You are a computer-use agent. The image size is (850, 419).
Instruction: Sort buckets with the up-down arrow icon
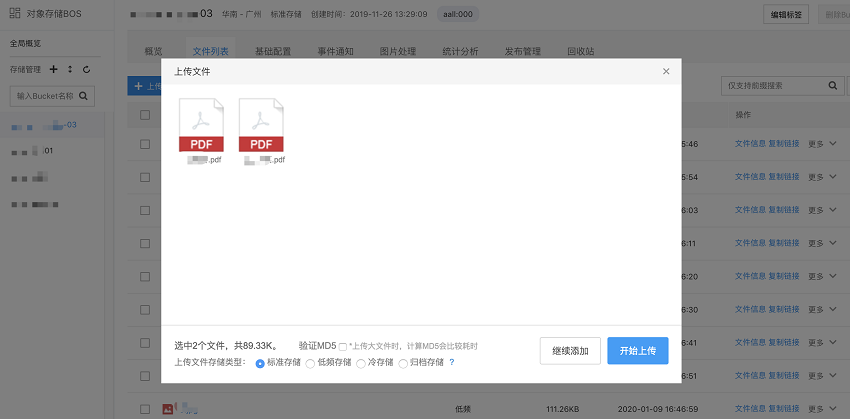point(70,69)
